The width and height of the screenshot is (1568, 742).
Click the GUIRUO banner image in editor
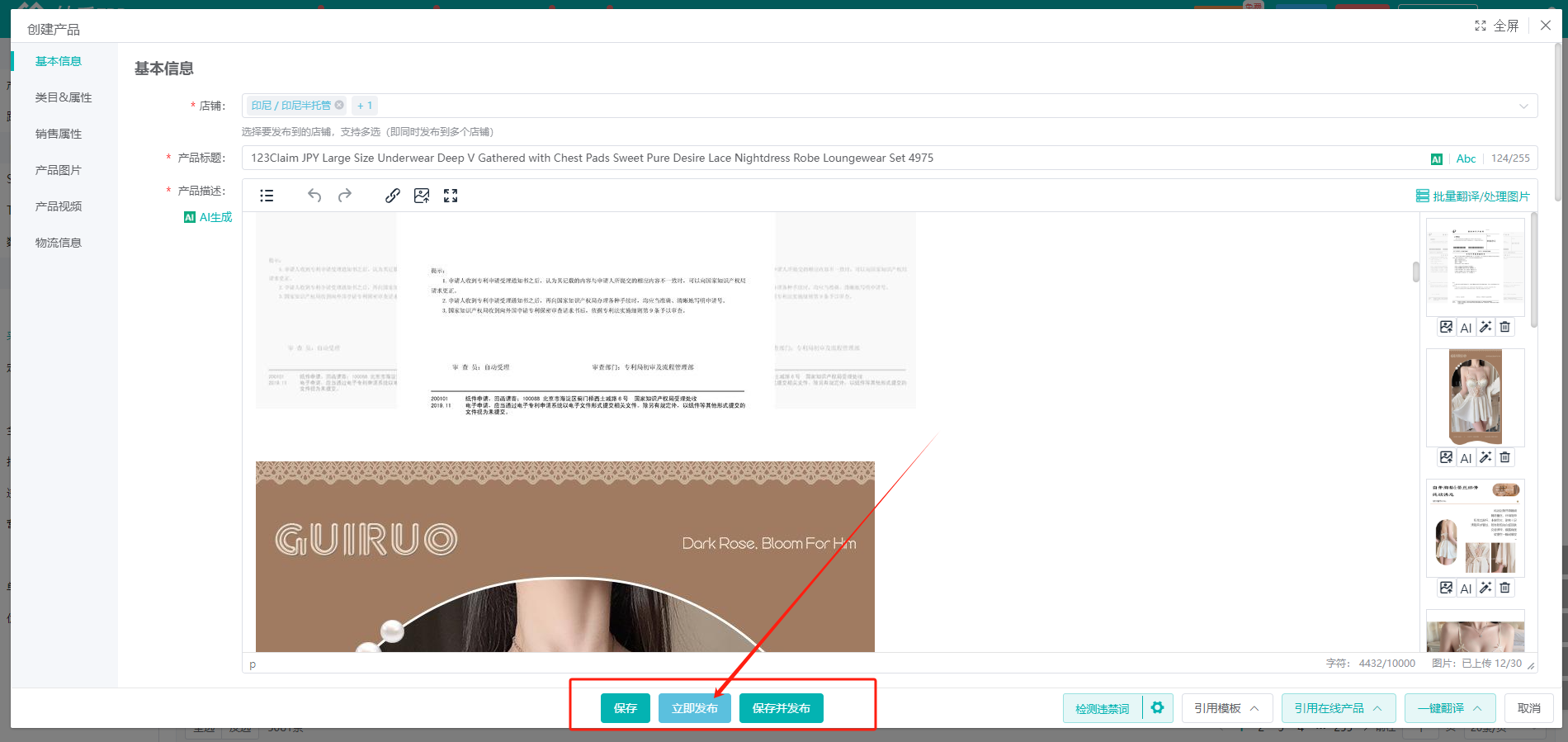point(565,556)
